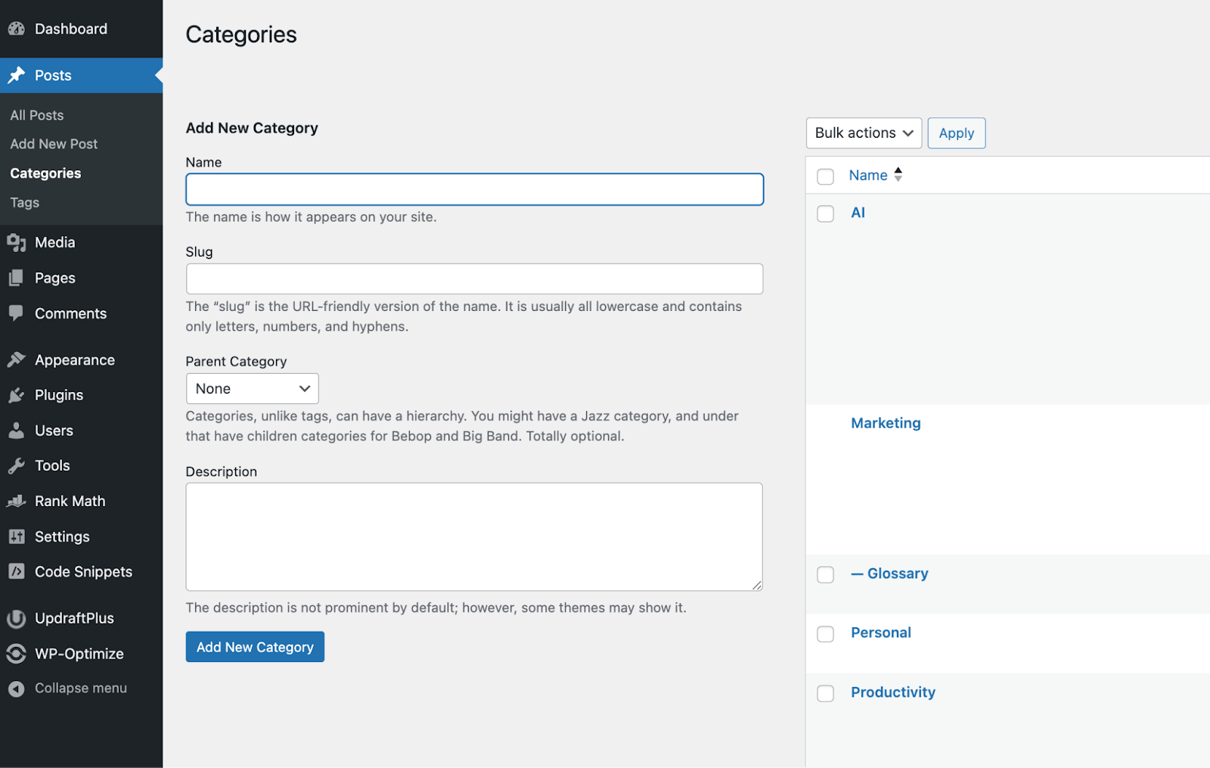Open the Tags menu item
The height and width of the screenshot is (768, 1210).
[x=24, y=202]
